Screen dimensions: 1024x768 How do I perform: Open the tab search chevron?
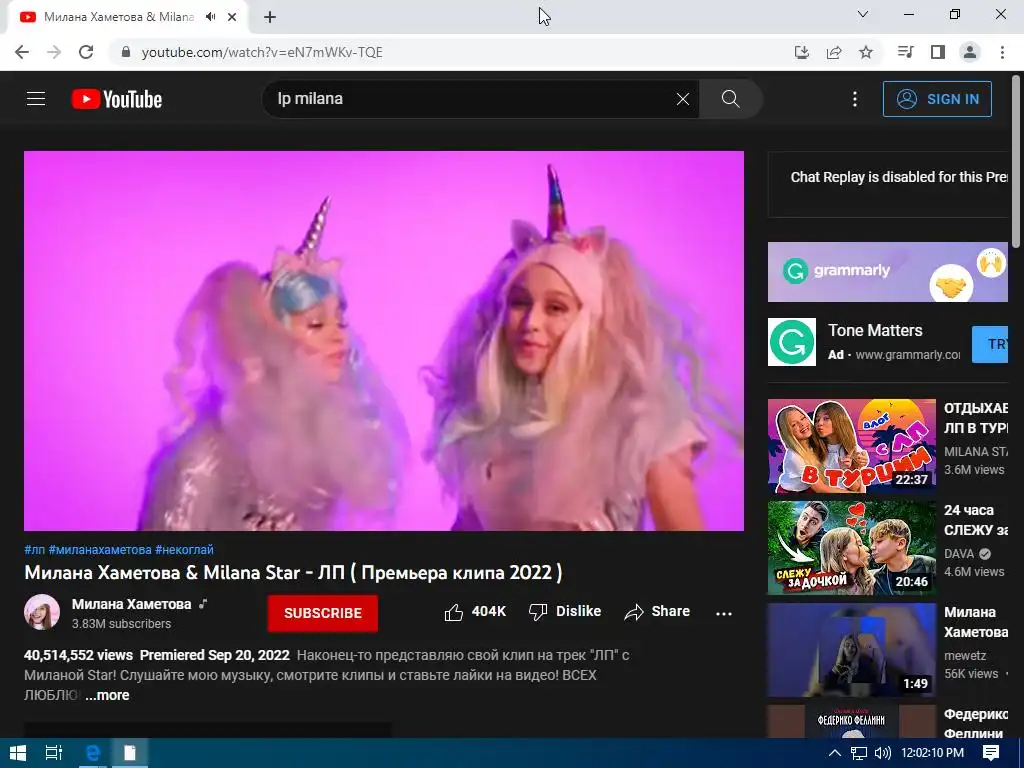pos(863,14)
